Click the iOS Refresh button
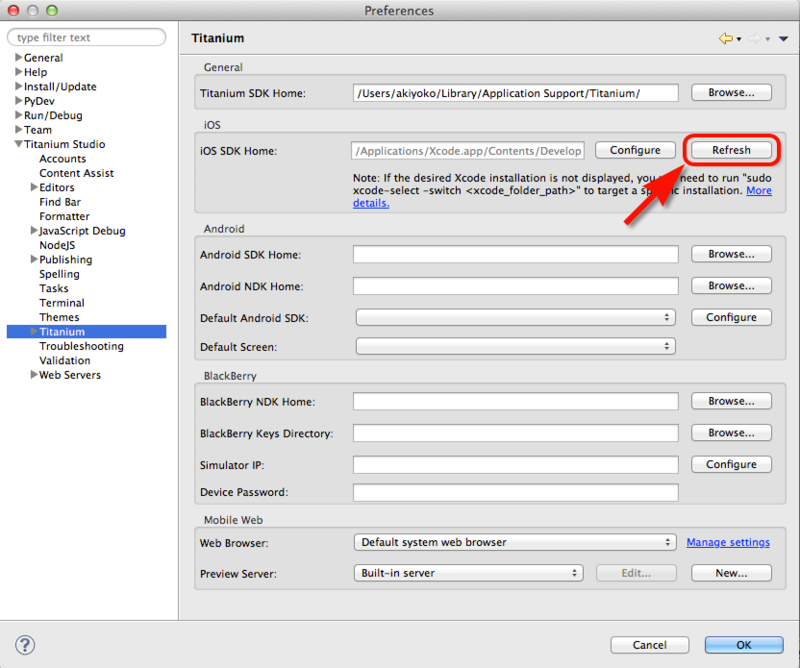This screenshot has width=800, height=668. tap(731, 150)
